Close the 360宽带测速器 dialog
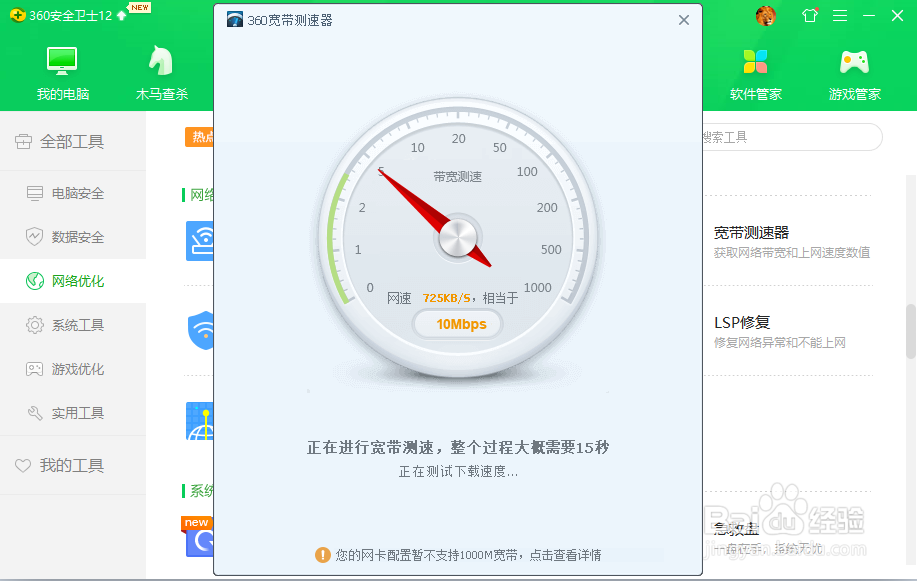Image resolution: width=917 pixels, height=581 pixels. tap(684, 20)
